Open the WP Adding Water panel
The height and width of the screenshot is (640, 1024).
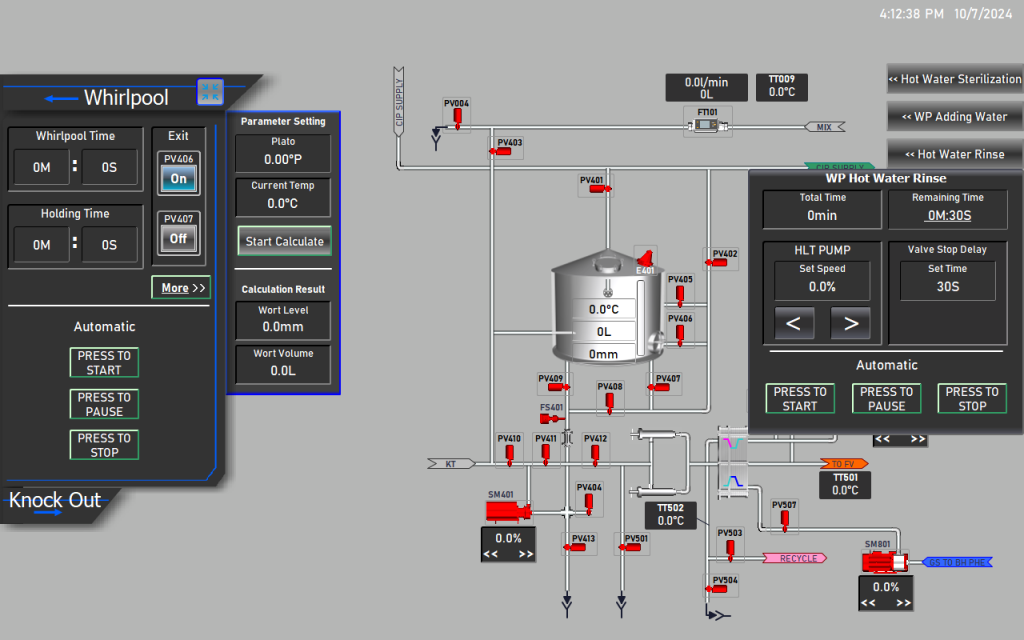pyautogui.click(x=955, y=117)
